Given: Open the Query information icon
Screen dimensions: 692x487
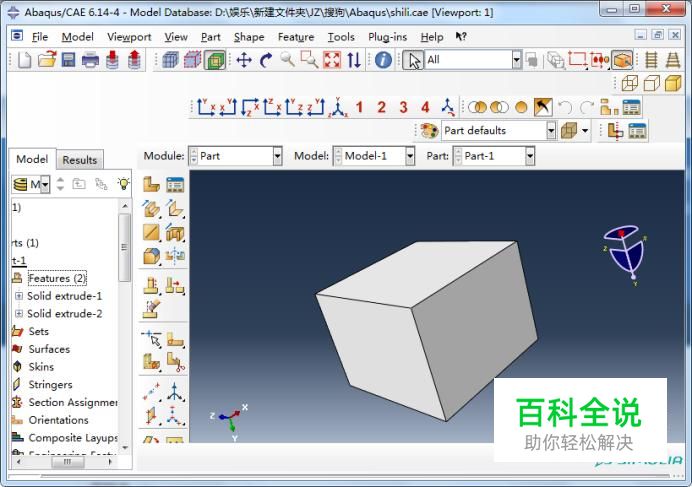Looking at the screenshot, I should click(383, 60).
